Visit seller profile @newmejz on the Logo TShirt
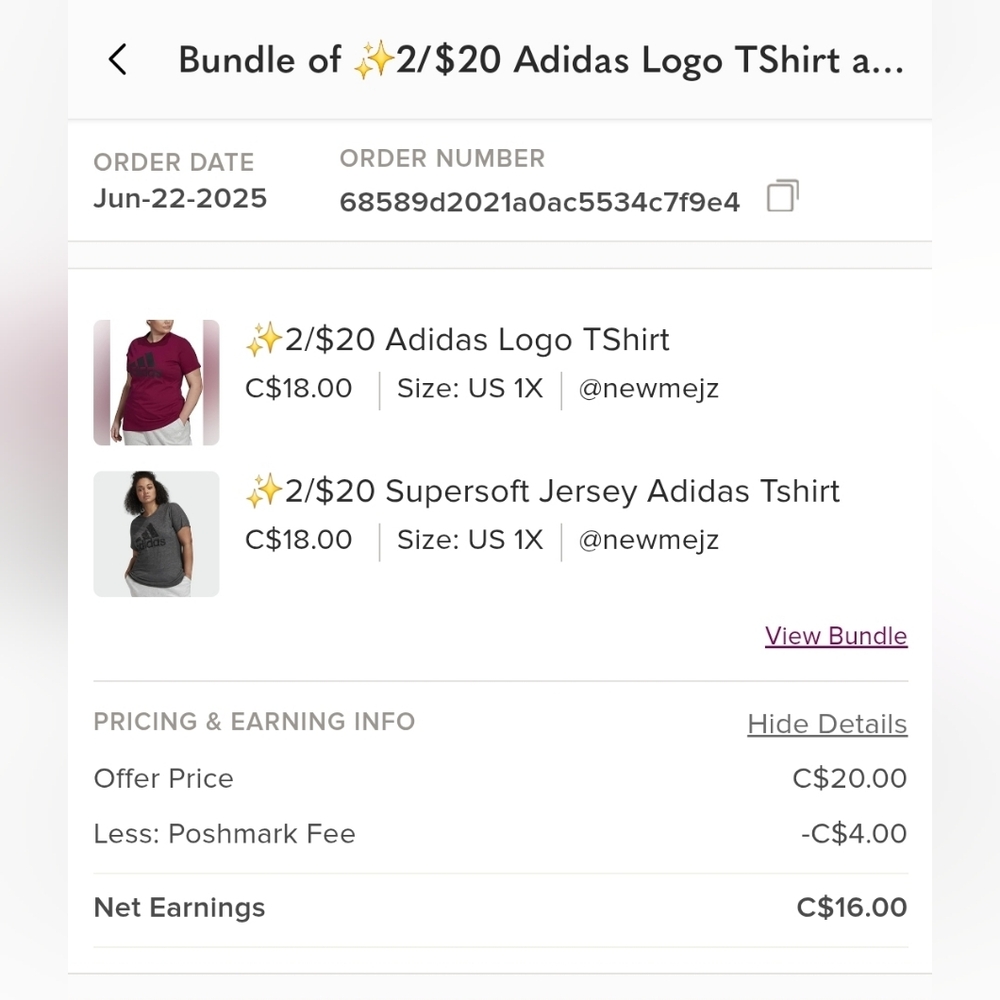 pyautogui.click(x=648, y=388)
